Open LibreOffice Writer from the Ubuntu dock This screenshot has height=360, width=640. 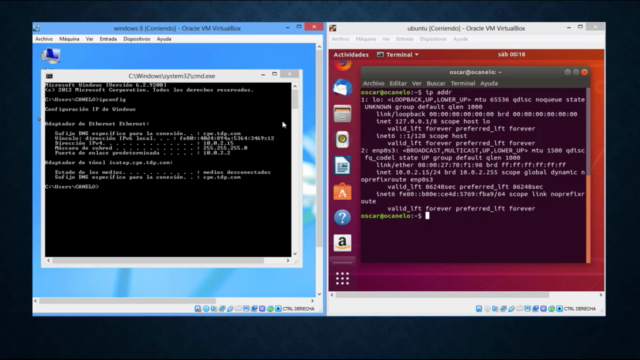pos(342,166)
